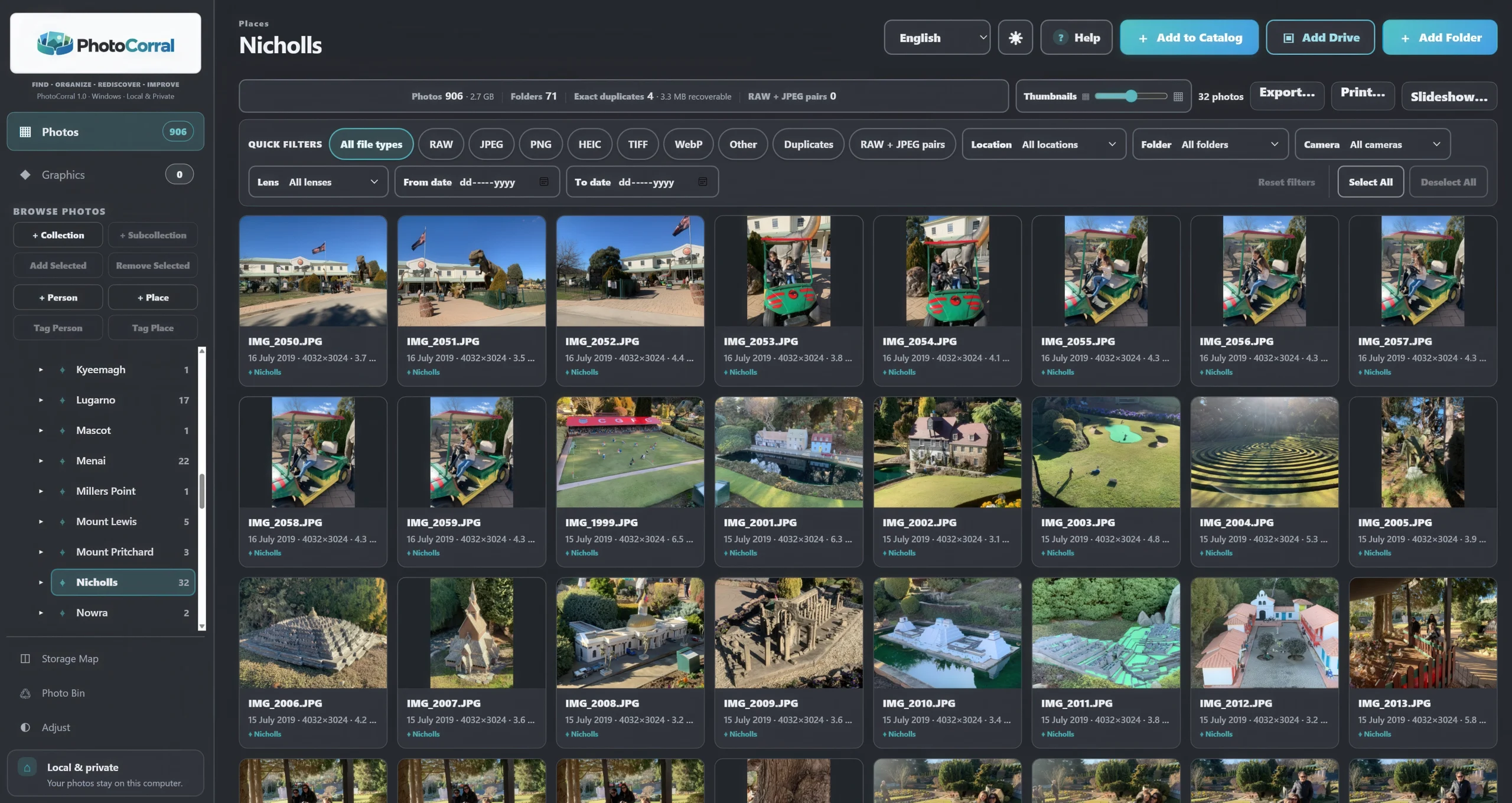Open the English language dropdown

tap(937, 38)
